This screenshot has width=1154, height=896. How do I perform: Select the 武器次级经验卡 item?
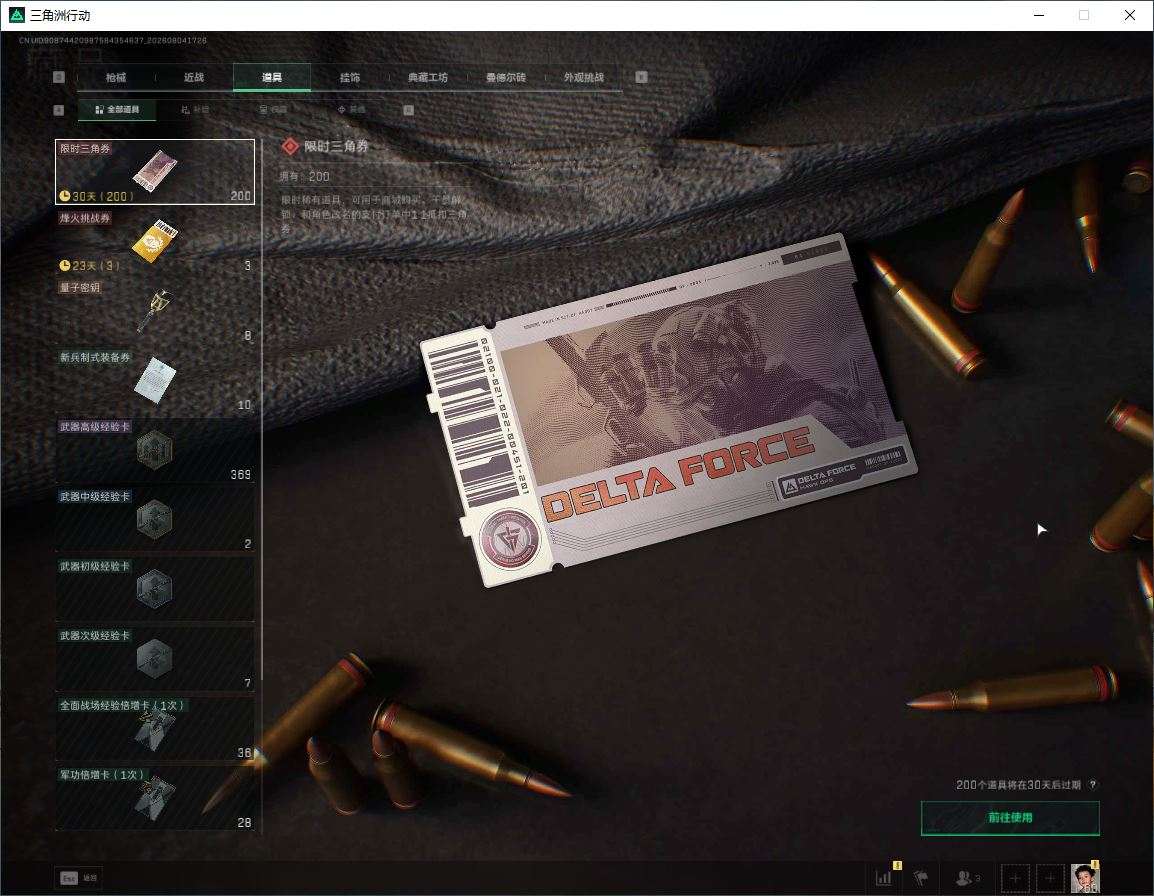pos(155,659)
